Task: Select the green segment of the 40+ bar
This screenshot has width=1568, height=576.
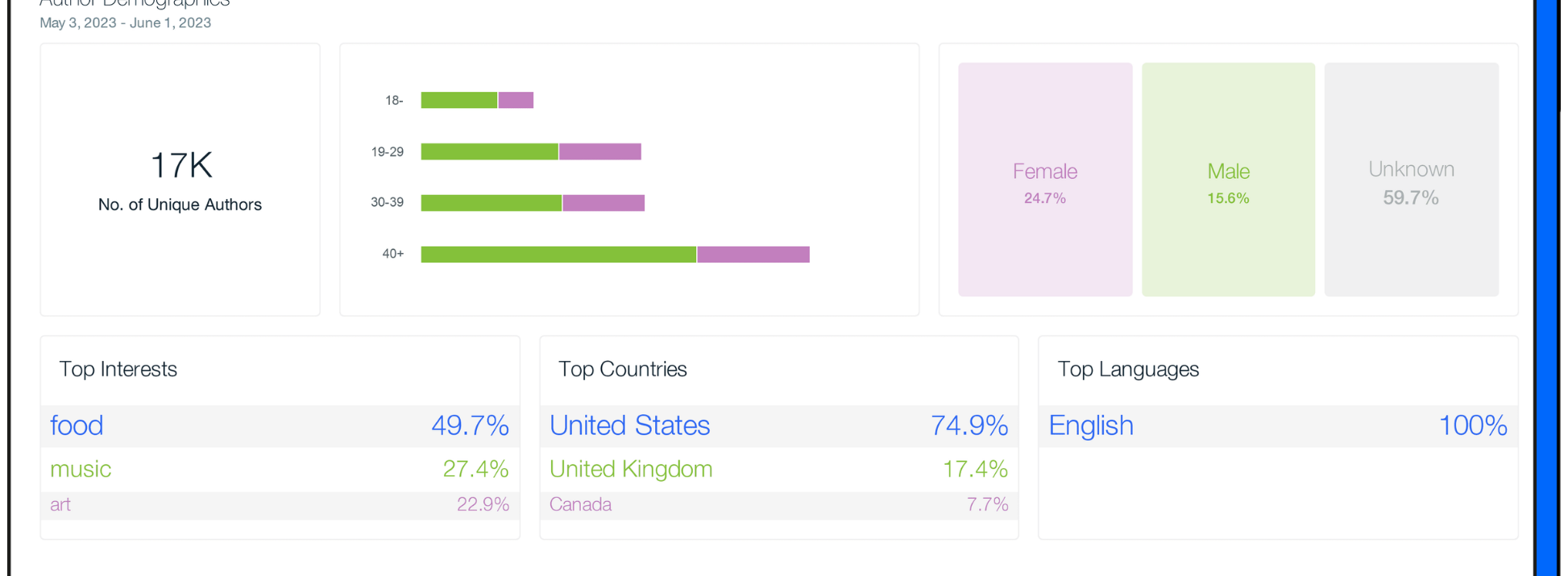Action: (x=558, y=255)
